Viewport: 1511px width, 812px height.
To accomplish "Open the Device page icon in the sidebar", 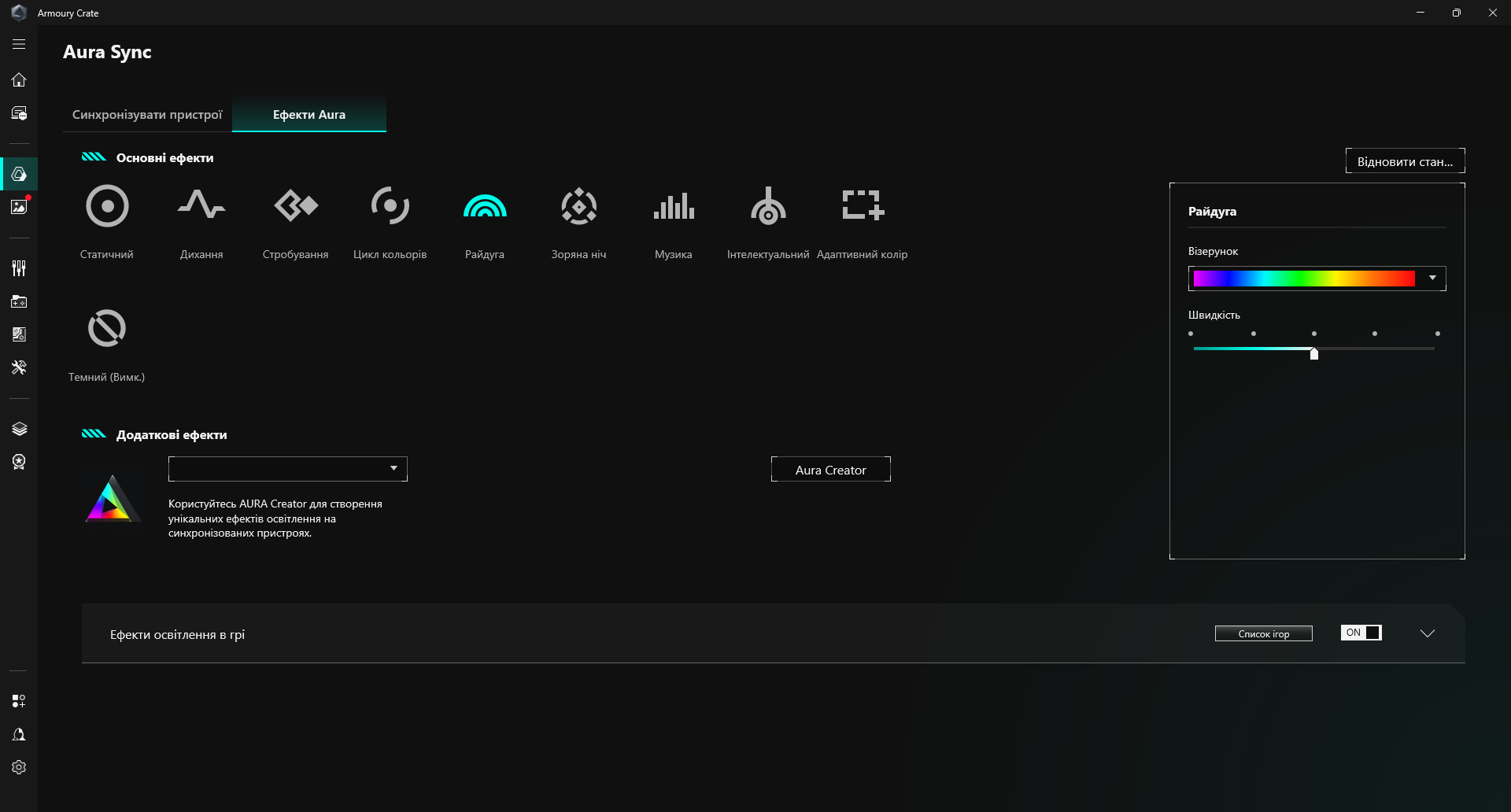I will pos(19,113).
